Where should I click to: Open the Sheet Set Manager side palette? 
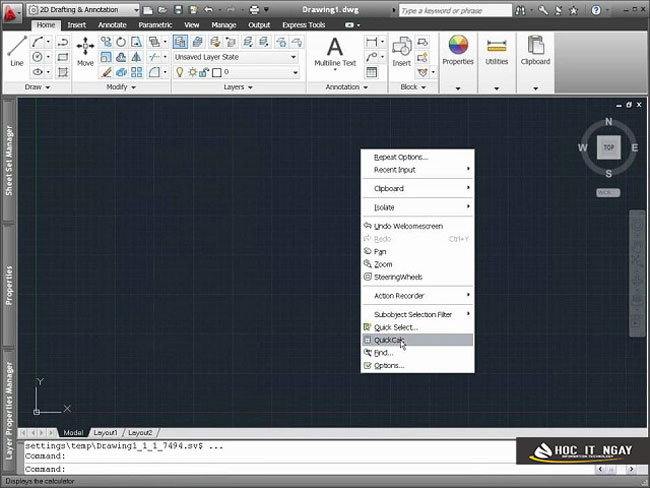(9, 160)
